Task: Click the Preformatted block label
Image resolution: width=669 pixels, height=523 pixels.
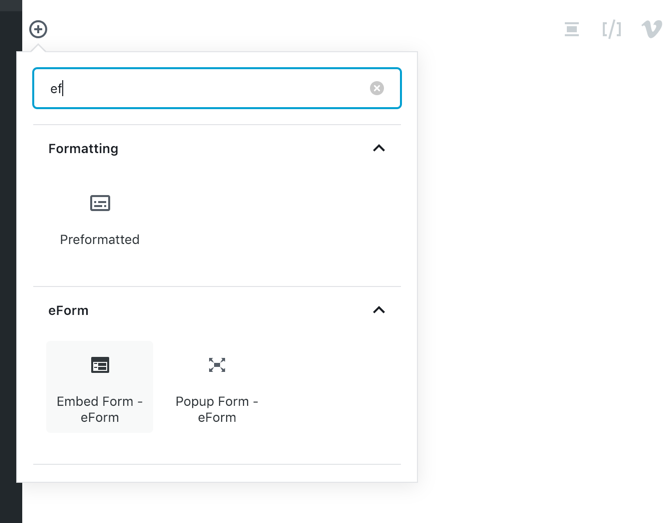Action: pyautogui.click(x=99, y=239)
